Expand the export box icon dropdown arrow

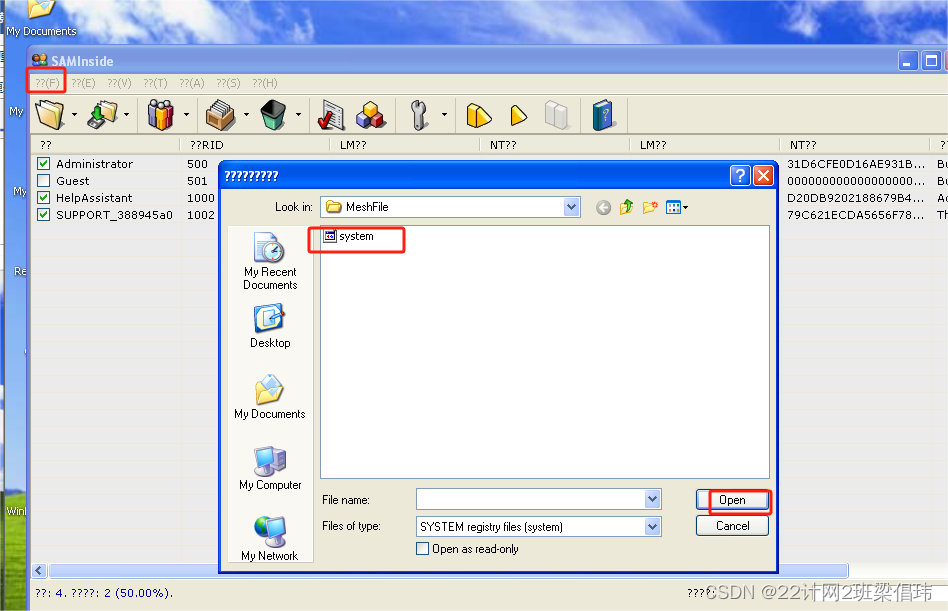tap(246, 114)
